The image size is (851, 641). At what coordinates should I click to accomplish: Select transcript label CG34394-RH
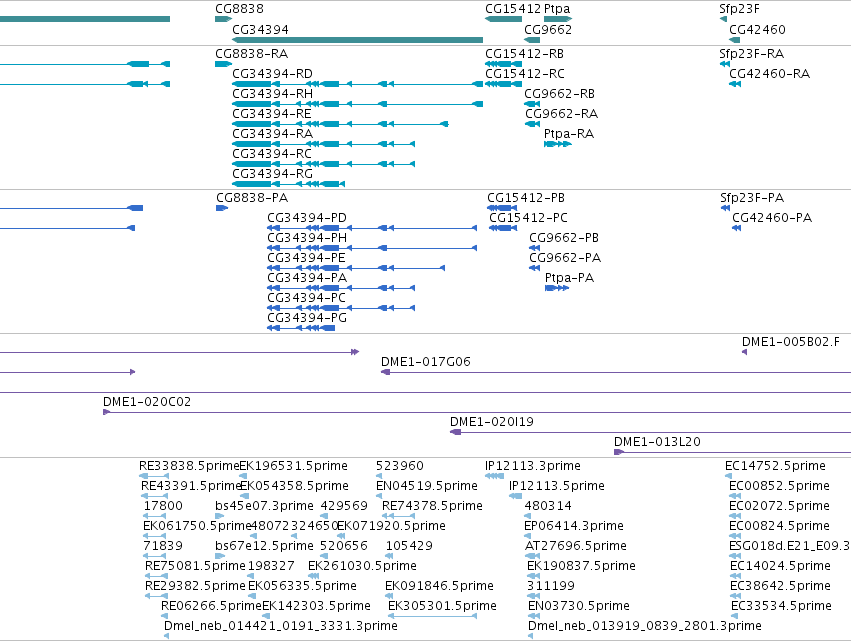point(272,93)
